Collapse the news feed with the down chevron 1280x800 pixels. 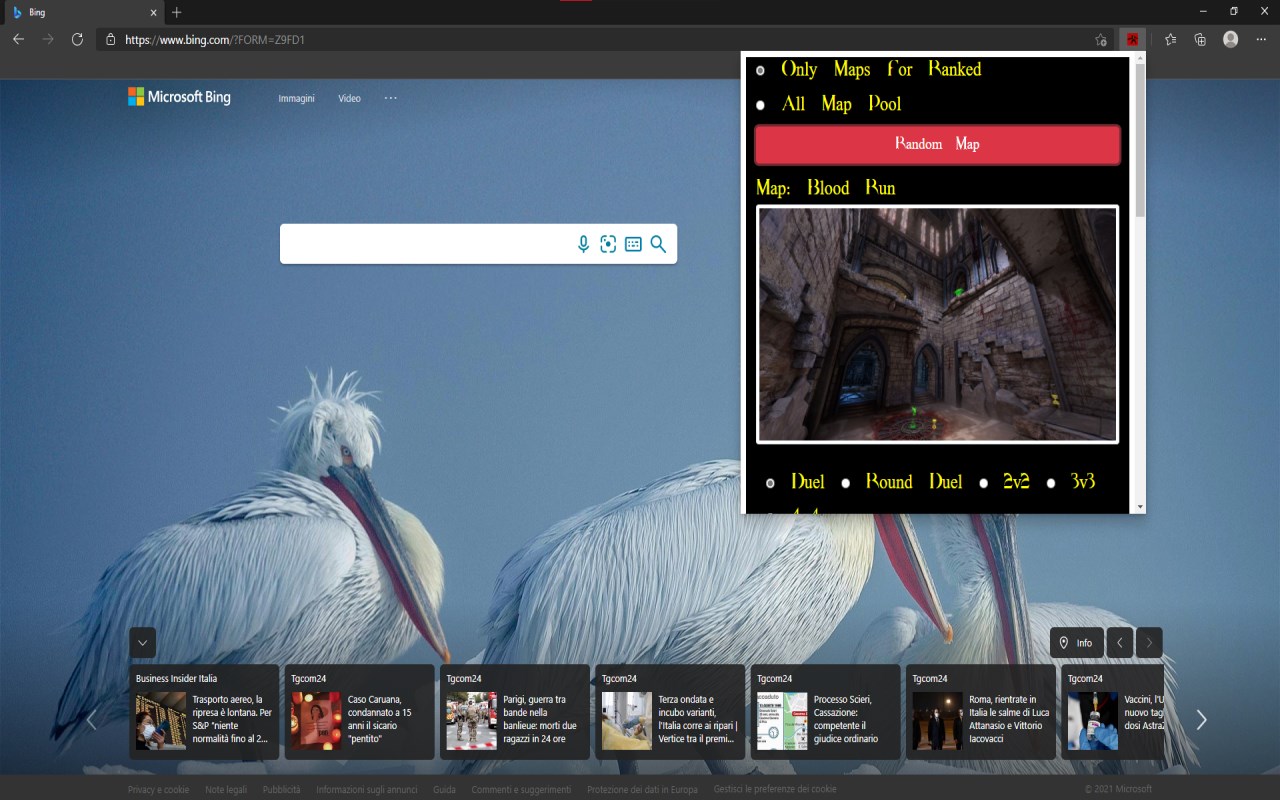pyautogui.click(x=143, y=643)
